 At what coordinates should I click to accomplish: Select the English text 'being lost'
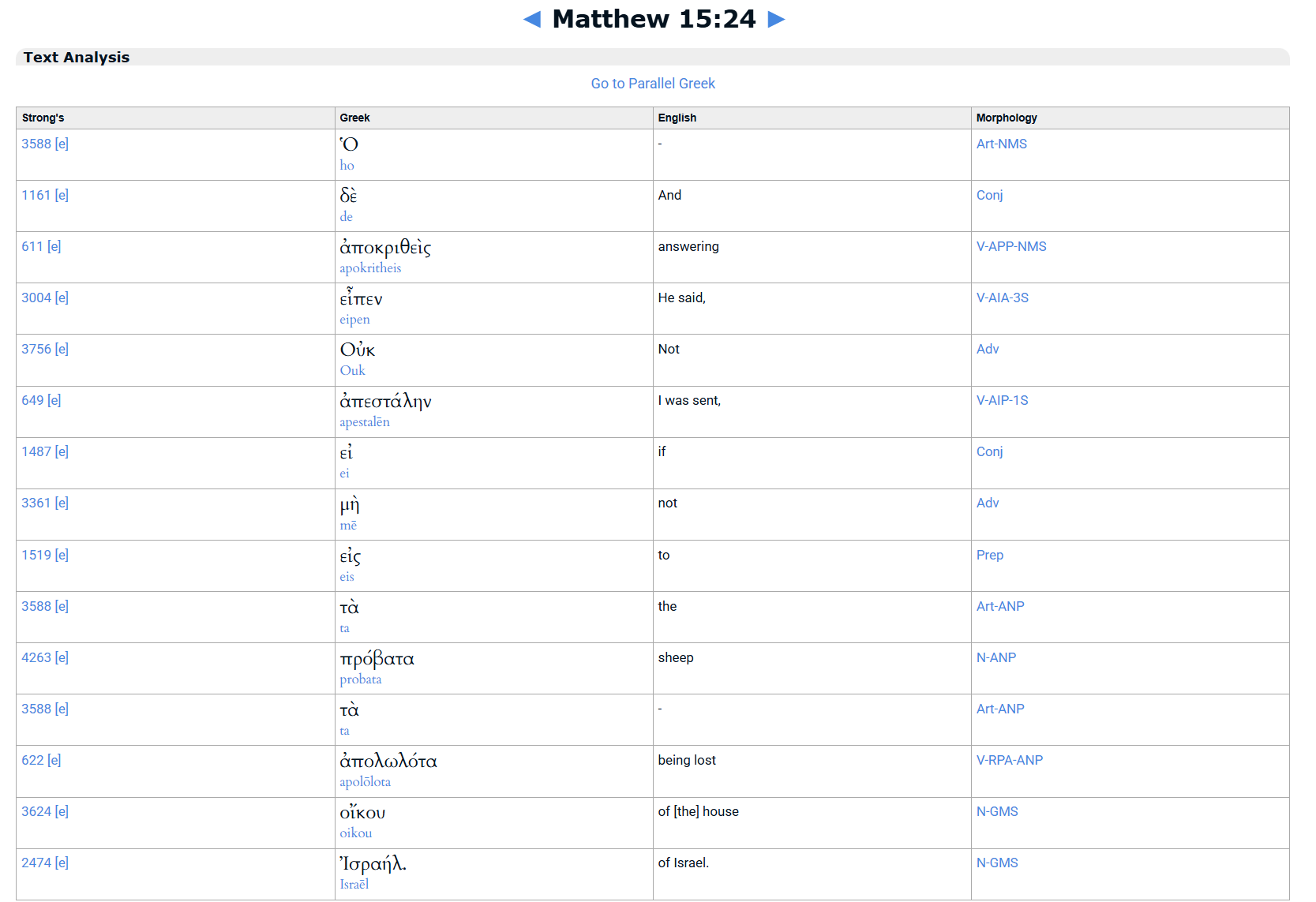tap(687, 760)
